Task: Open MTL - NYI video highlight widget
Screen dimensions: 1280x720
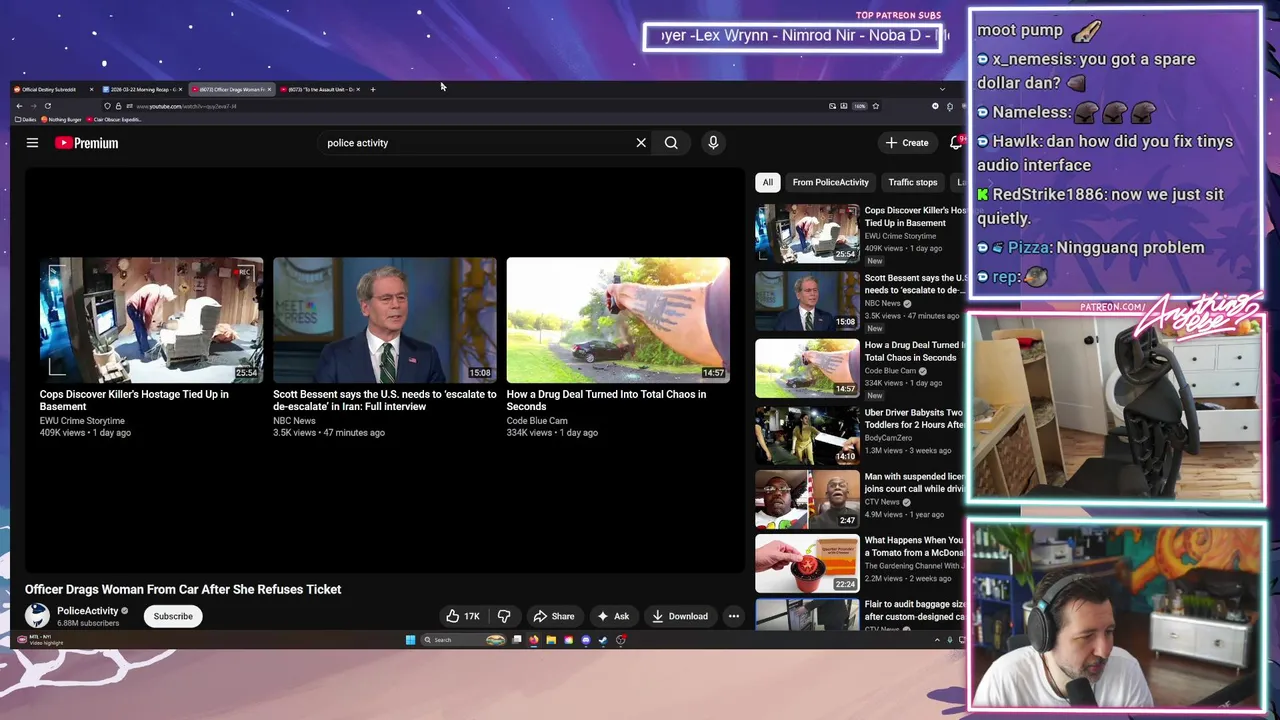Action: 40,639
